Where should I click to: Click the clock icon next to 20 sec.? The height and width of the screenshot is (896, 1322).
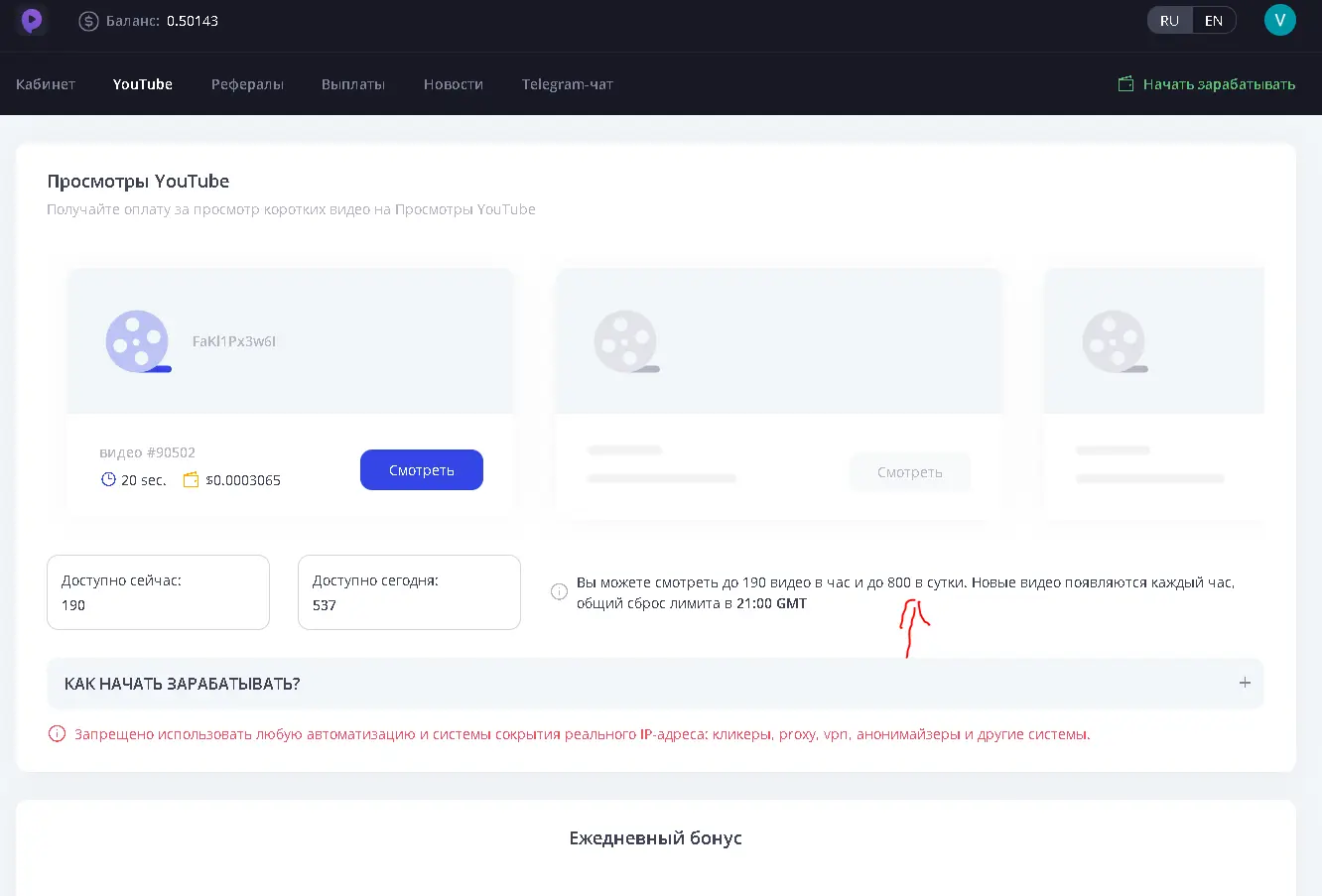click(108, 480)
